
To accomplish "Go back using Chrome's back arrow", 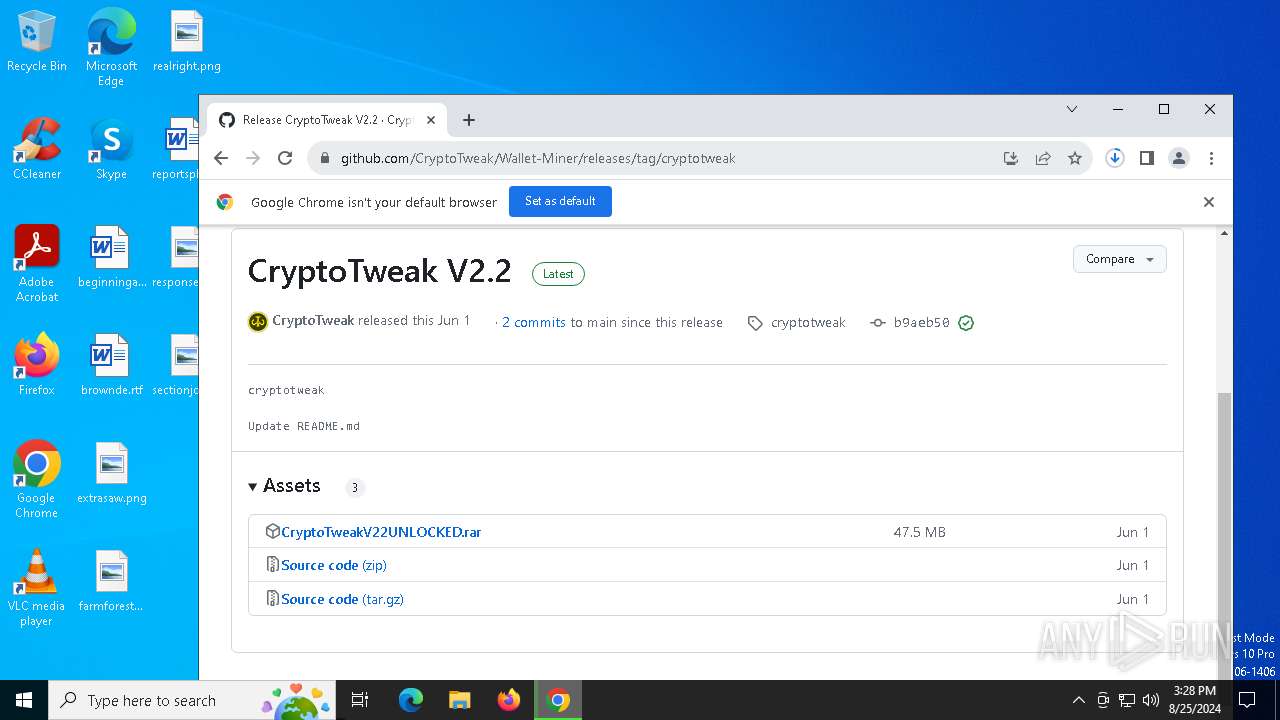I will tap(221, 158).
